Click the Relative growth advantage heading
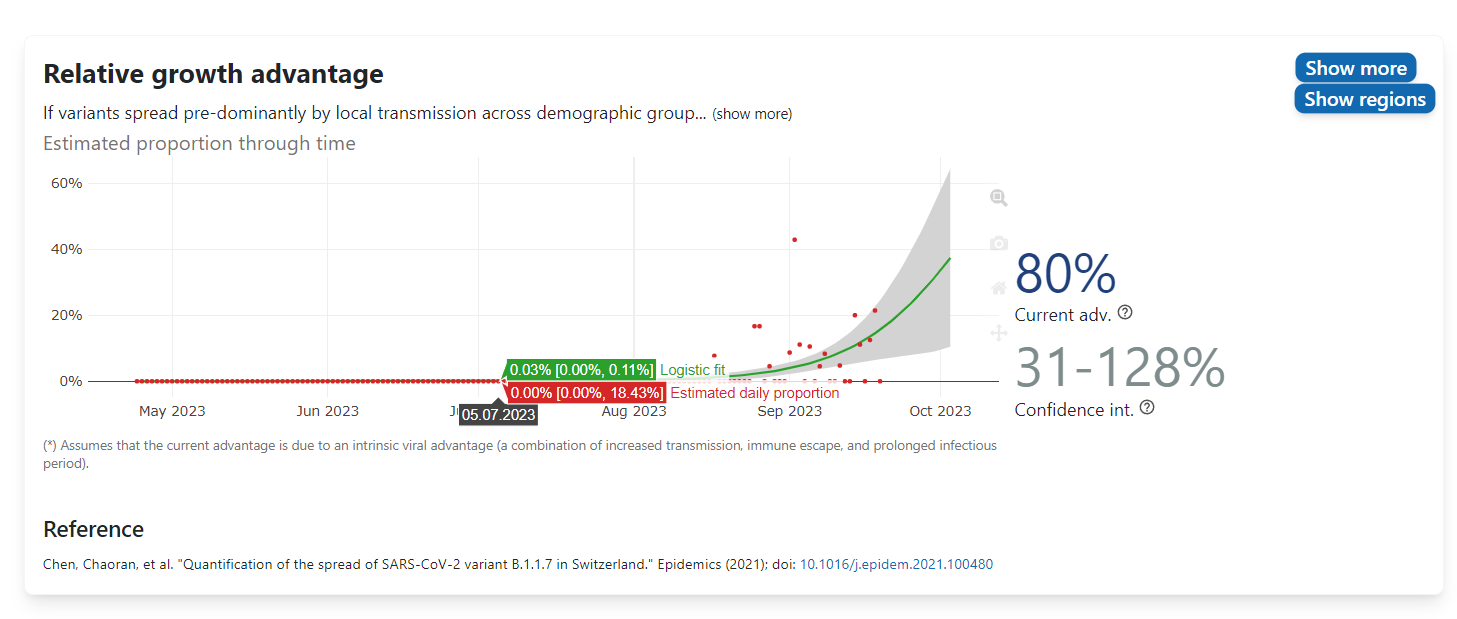Image resolution: width=1457 pixels, height=619 pixels. 213,74
